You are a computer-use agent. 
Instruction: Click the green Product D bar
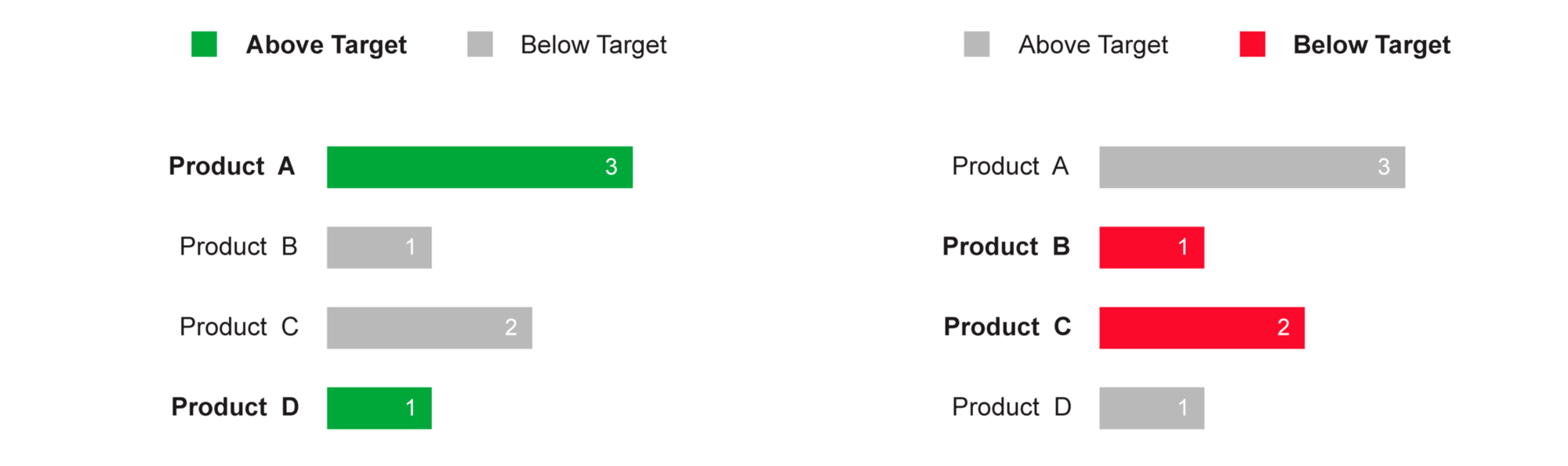pyautogui.click(x=379, y=408)
